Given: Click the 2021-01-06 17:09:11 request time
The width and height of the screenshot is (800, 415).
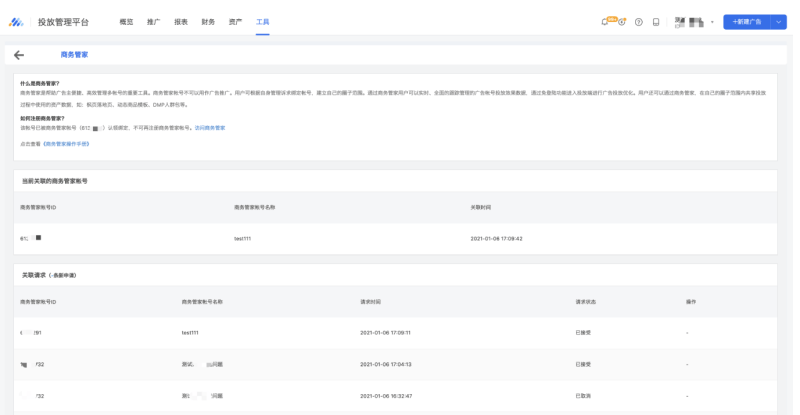Looking at the screenshot, I should coord(385,333).
